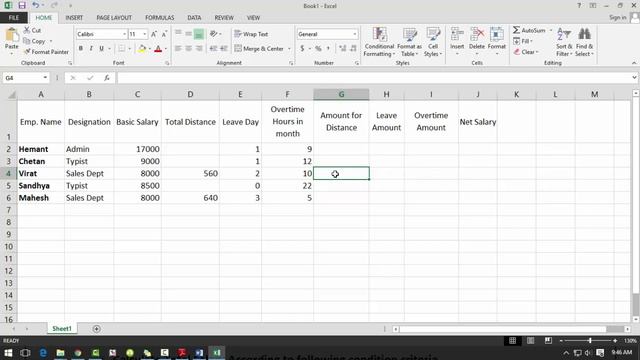Screen dimensions: 640x360
Task: Cut the selected cell
Action: [32, 30]
